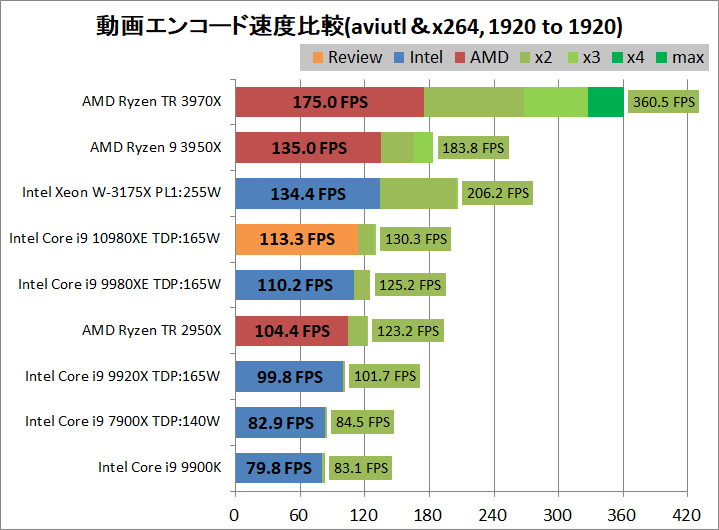Click the 84.5 FPS data label
This screenshot has width=719, height=530.
tap(363, 422)
